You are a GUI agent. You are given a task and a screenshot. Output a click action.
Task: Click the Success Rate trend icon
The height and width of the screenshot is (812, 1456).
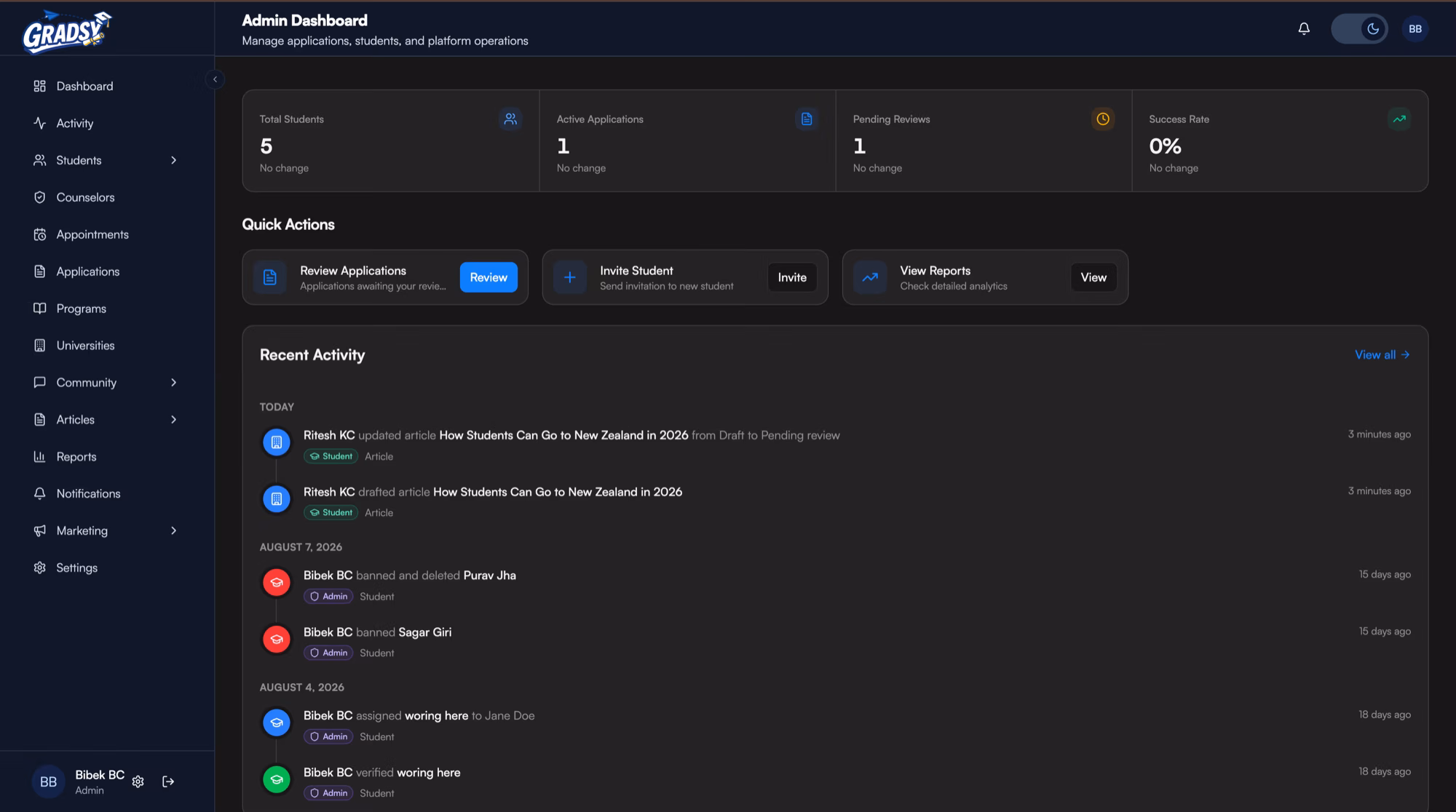tap(1399, 119)
